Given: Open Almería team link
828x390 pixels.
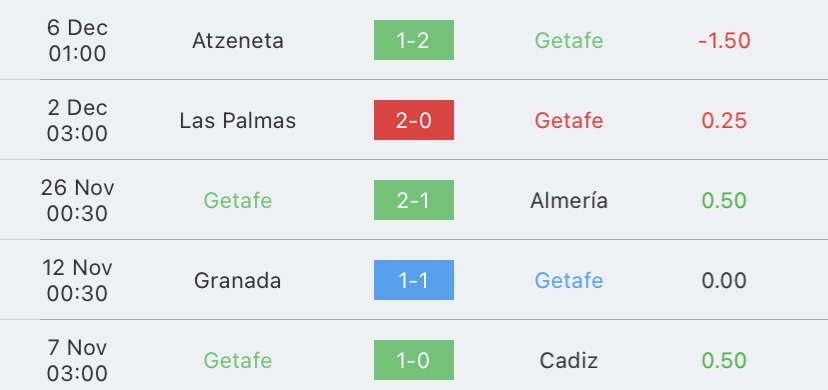Looking at the screenshot, I should click(x=569, y=200).
